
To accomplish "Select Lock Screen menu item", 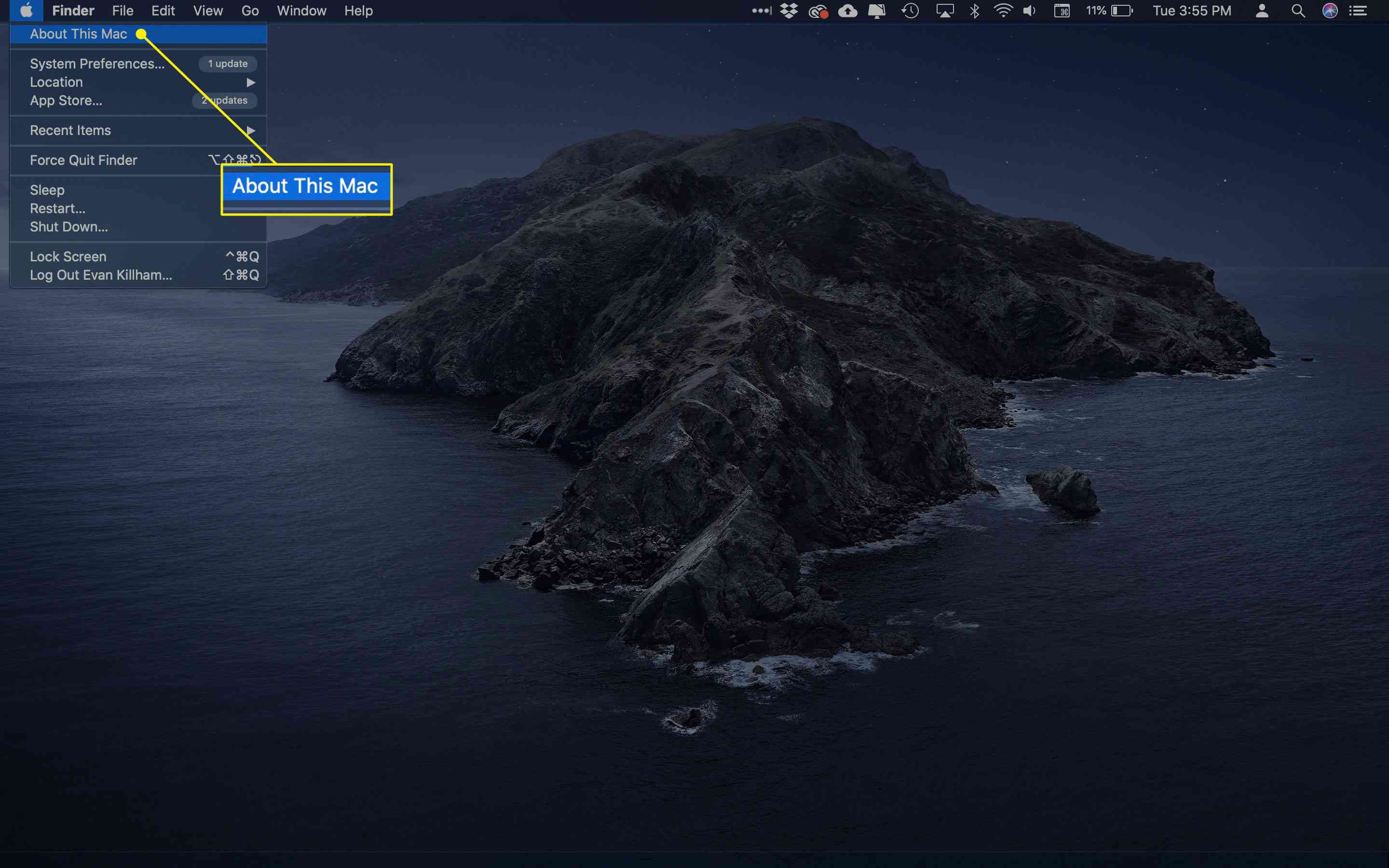I will tap(68, 256).
